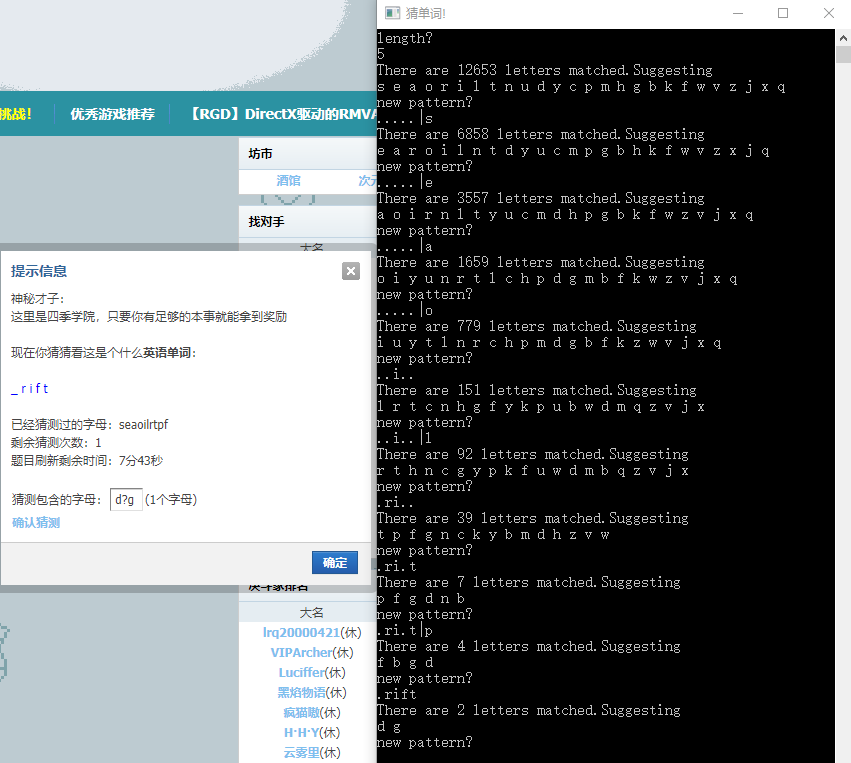Close the 提示信息 dialog with the X
The image size is (851, 763).
pyautogui.click(x=351, y=271)
